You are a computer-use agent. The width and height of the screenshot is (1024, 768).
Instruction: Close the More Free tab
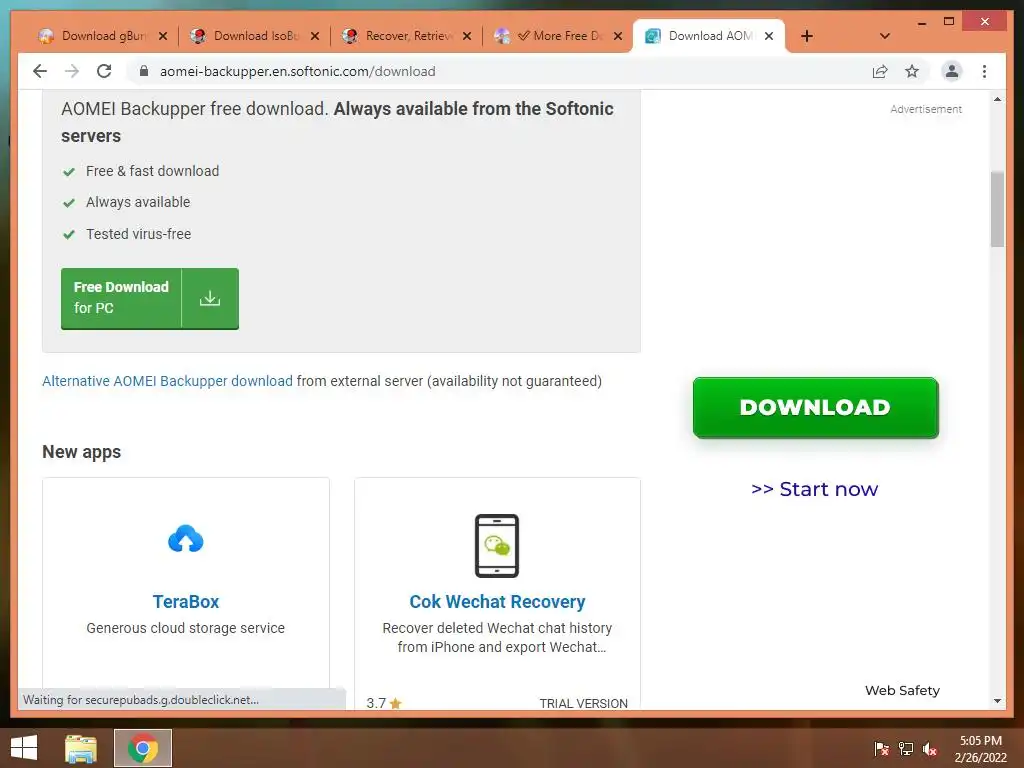[x=618, y=36]
